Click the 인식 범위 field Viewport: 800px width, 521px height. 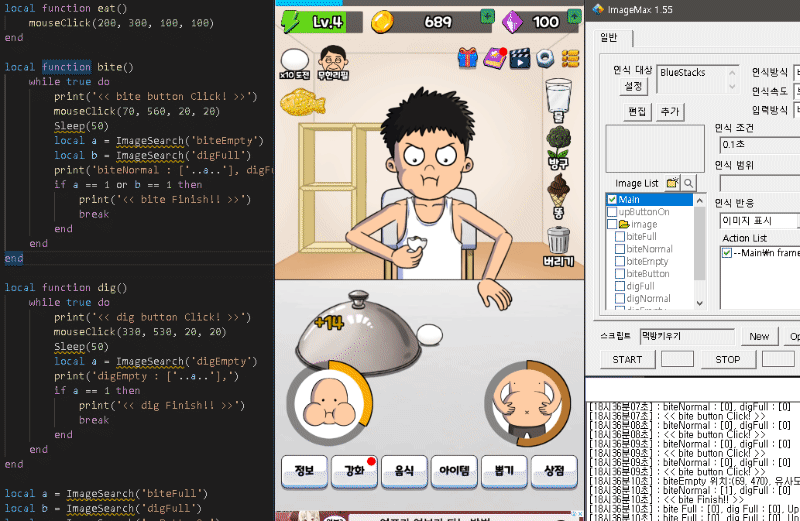point(760,183)
